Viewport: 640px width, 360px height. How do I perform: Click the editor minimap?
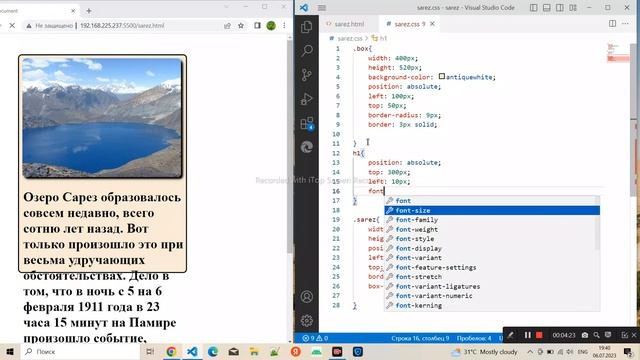point(618,53)
